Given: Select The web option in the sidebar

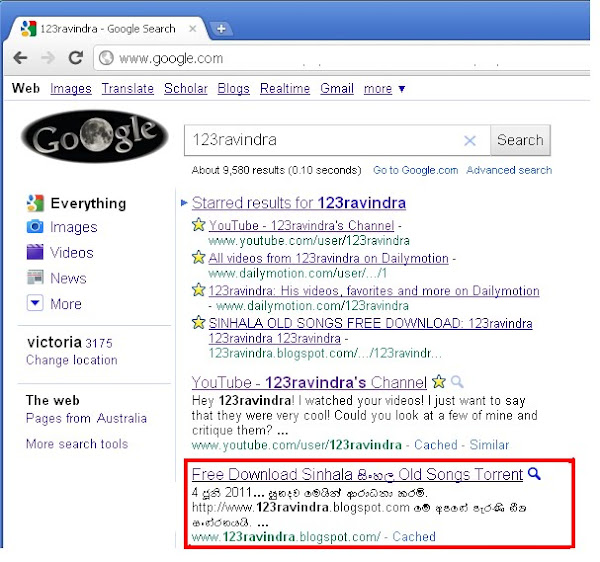Looking at the screenshot, I should click(x=53, y=401).
